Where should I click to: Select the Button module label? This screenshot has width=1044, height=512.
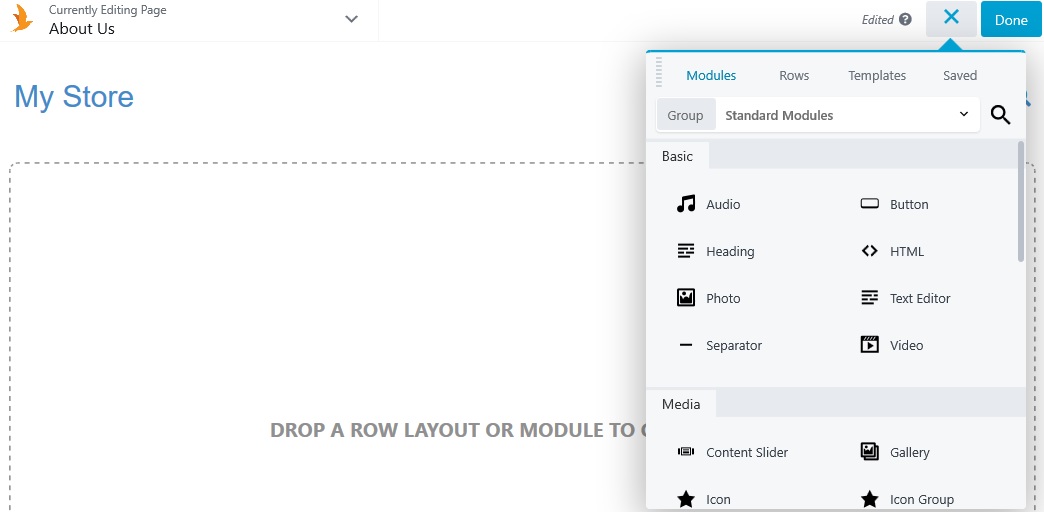pos(909,204)
